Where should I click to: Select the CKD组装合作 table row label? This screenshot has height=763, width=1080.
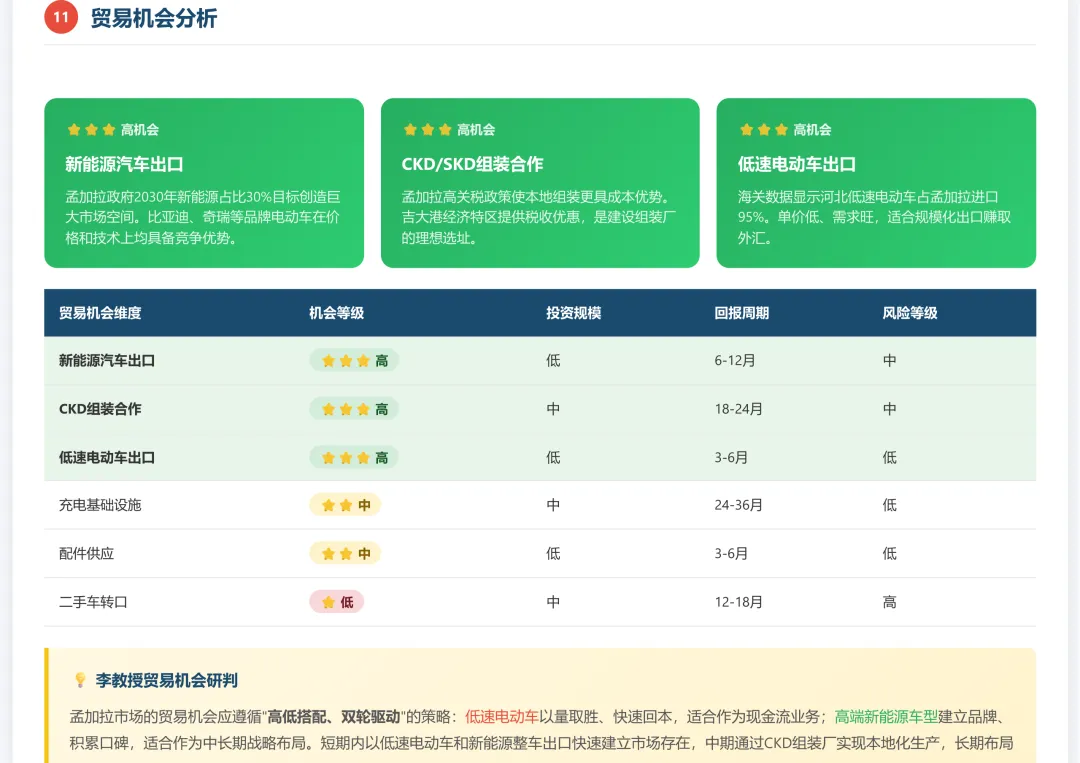[100, 409]
